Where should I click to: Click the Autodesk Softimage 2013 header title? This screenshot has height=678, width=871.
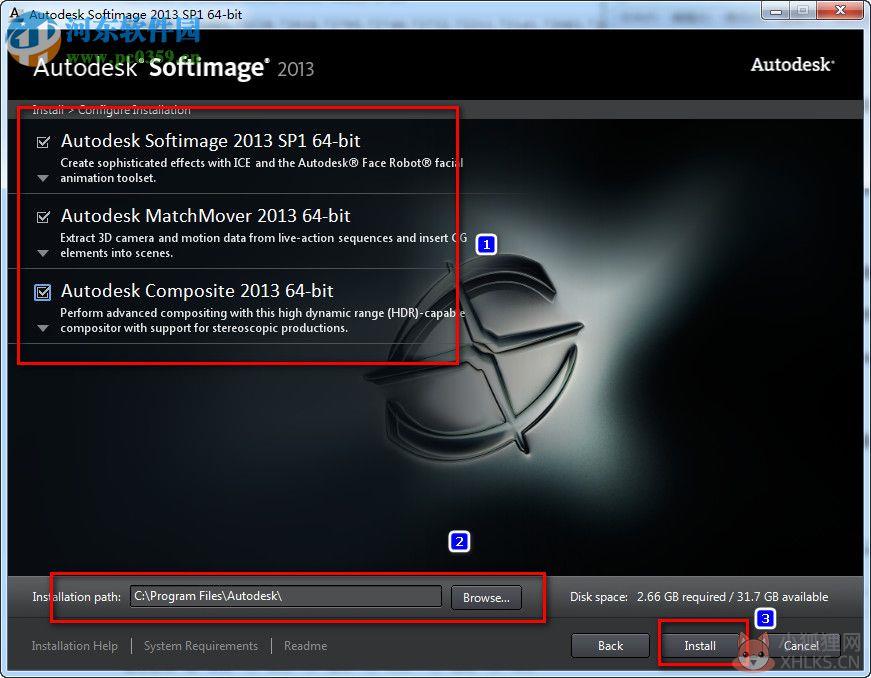click(x=174, y=68)
